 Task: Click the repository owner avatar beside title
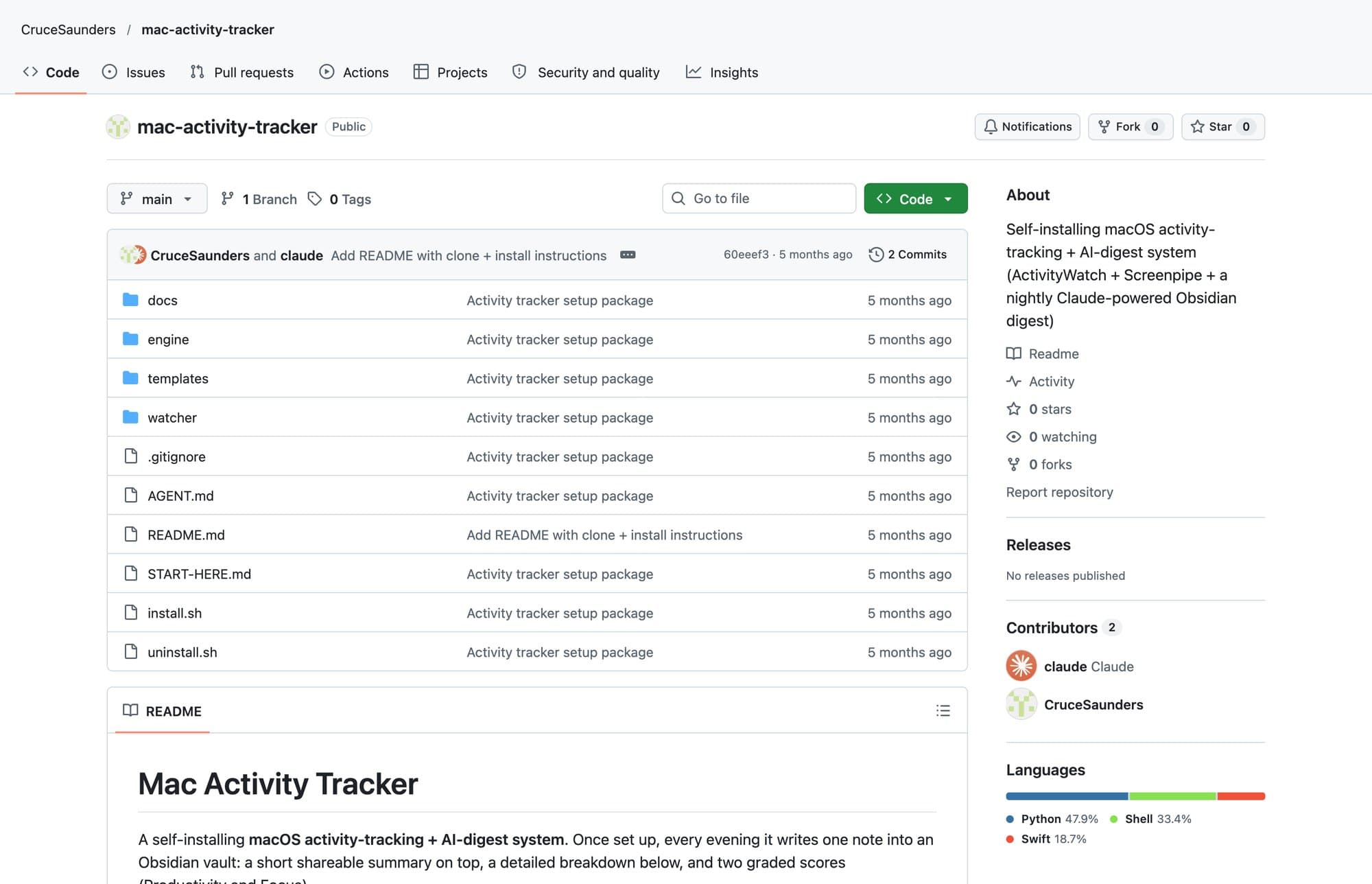[x=118, y=126]
